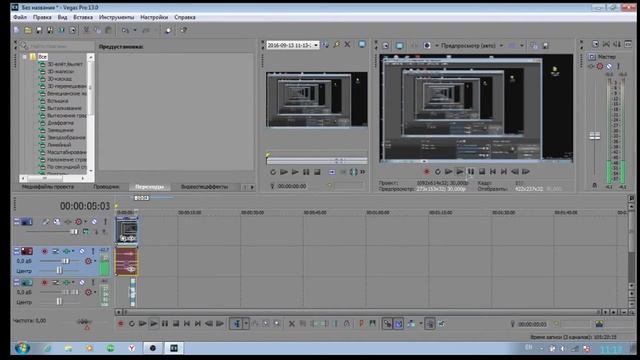Screen dimensions: 640x360
Task: Click the Open project folder icon
Action: coord(28,30)
